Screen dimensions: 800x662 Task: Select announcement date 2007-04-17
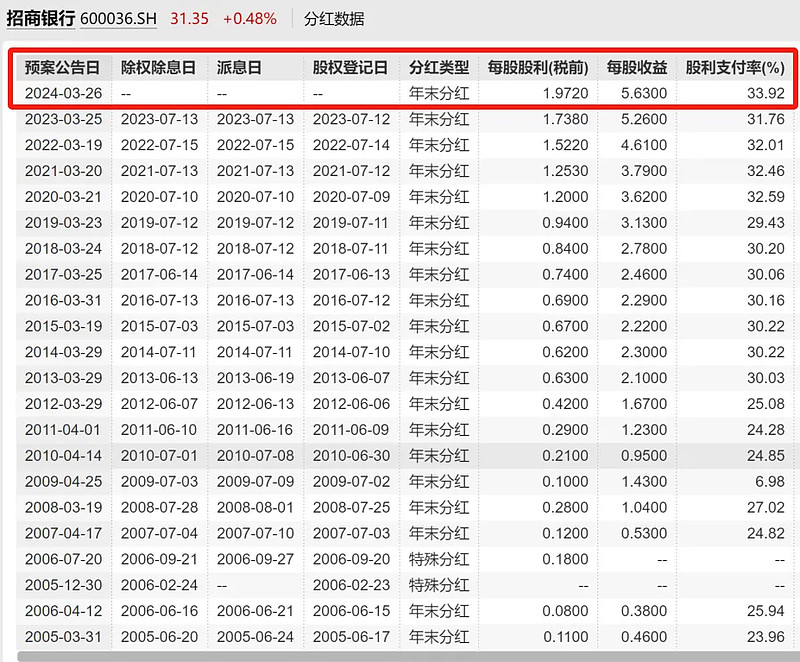(63, 533)
